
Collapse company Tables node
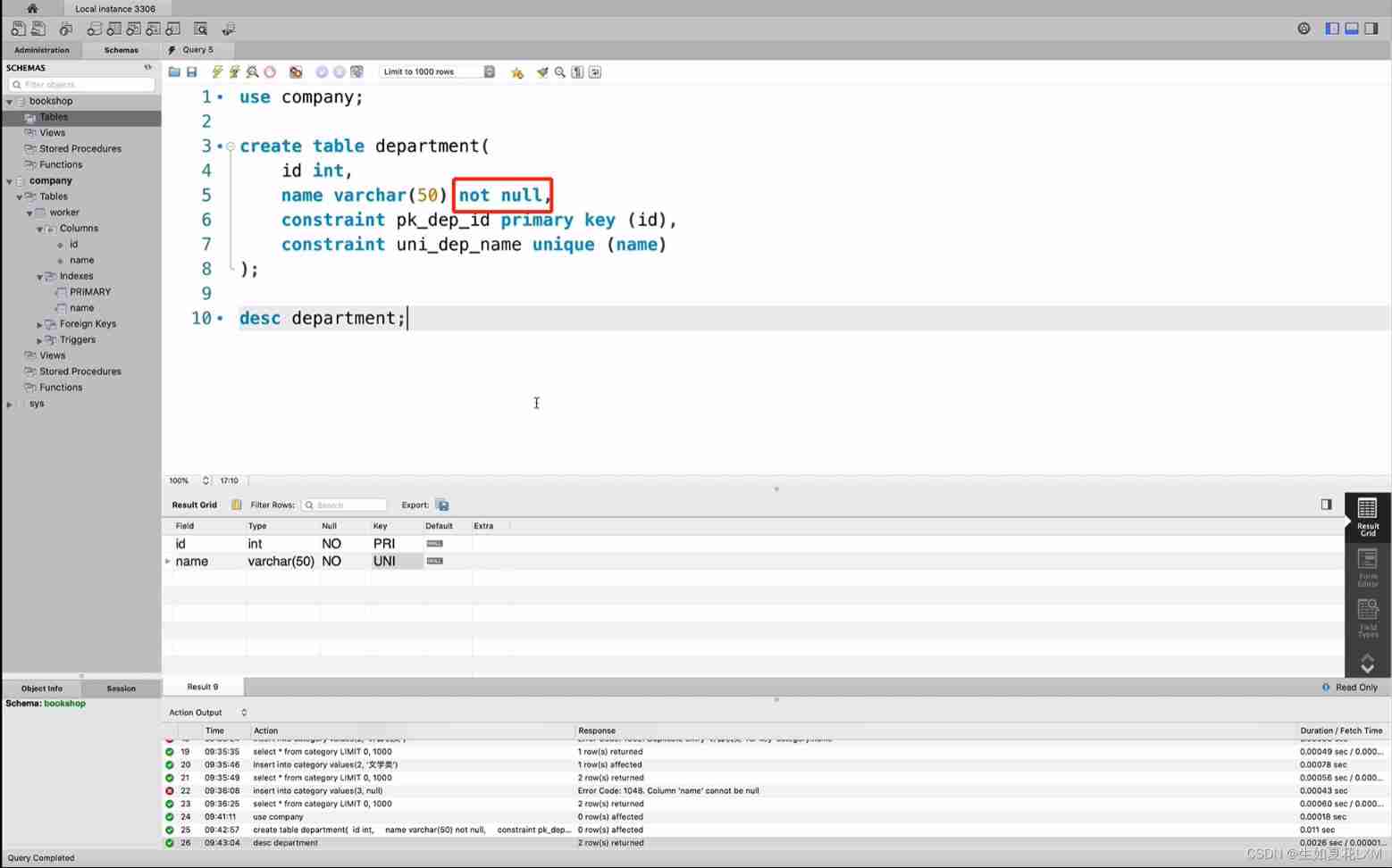[x=20, y=197]
